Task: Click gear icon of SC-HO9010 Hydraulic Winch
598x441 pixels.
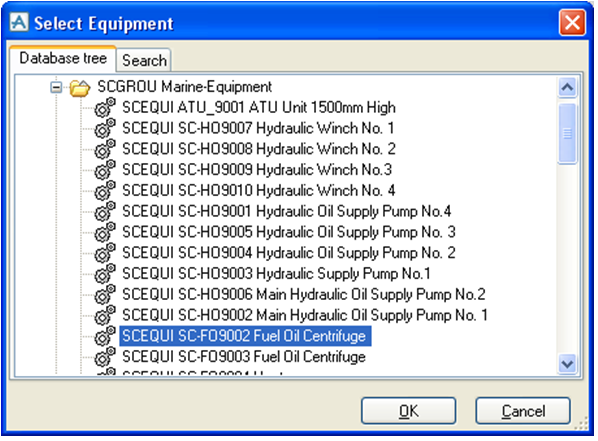Action: [105, 190]
